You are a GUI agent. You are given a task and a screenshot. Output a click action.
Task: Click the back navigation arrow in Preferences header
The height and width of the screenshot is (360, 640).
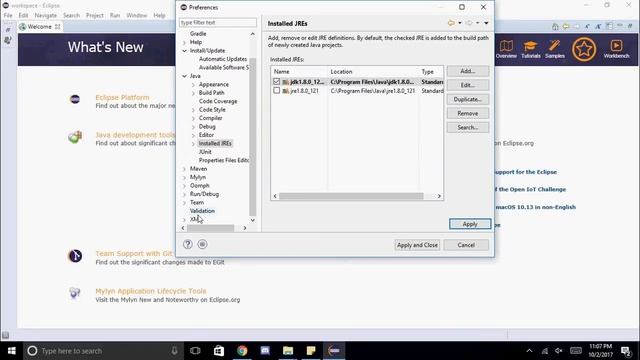[451, 23]
